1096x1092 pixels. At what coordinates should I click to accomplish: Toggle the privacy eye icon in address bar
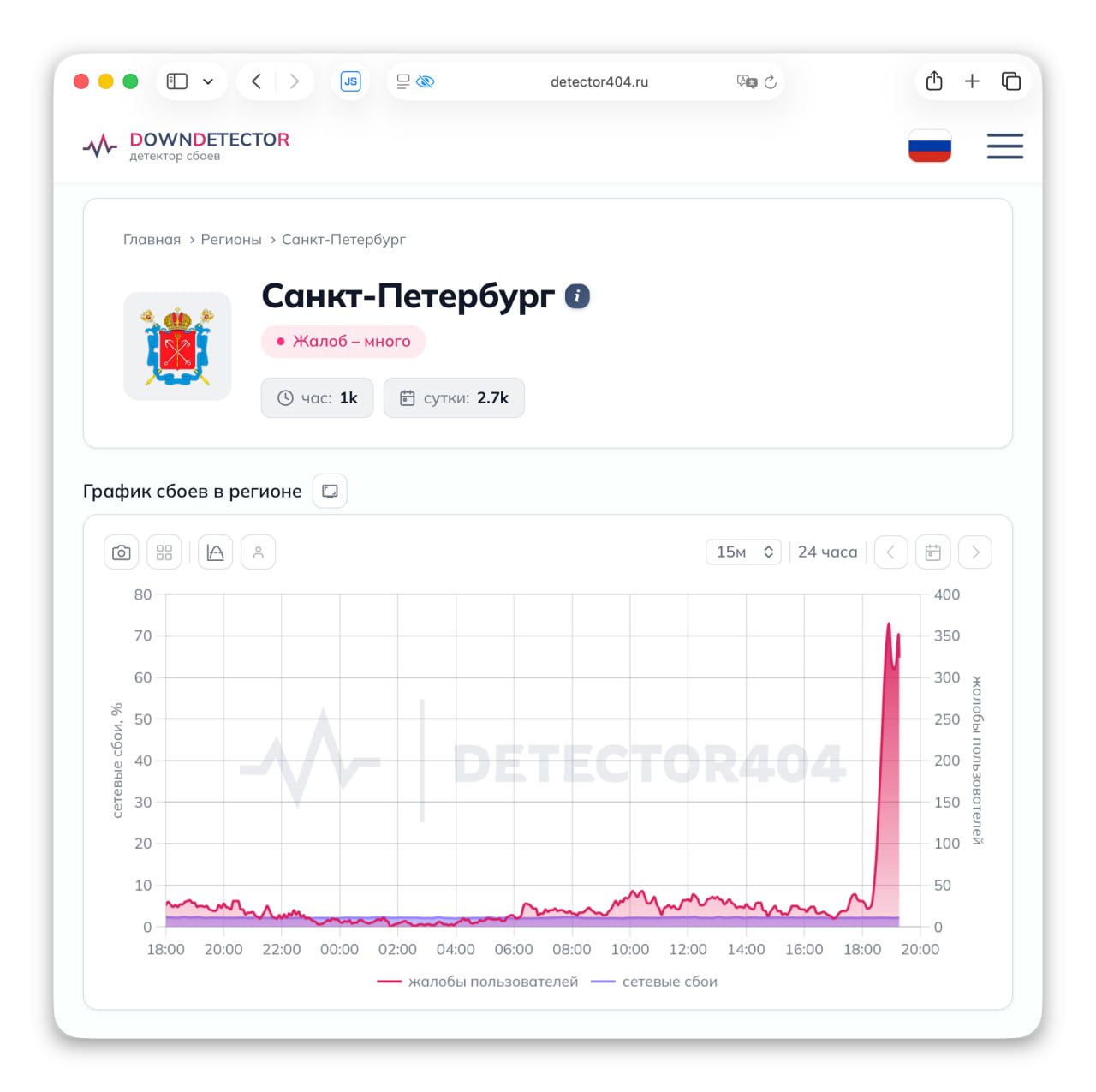coord(426,81)
